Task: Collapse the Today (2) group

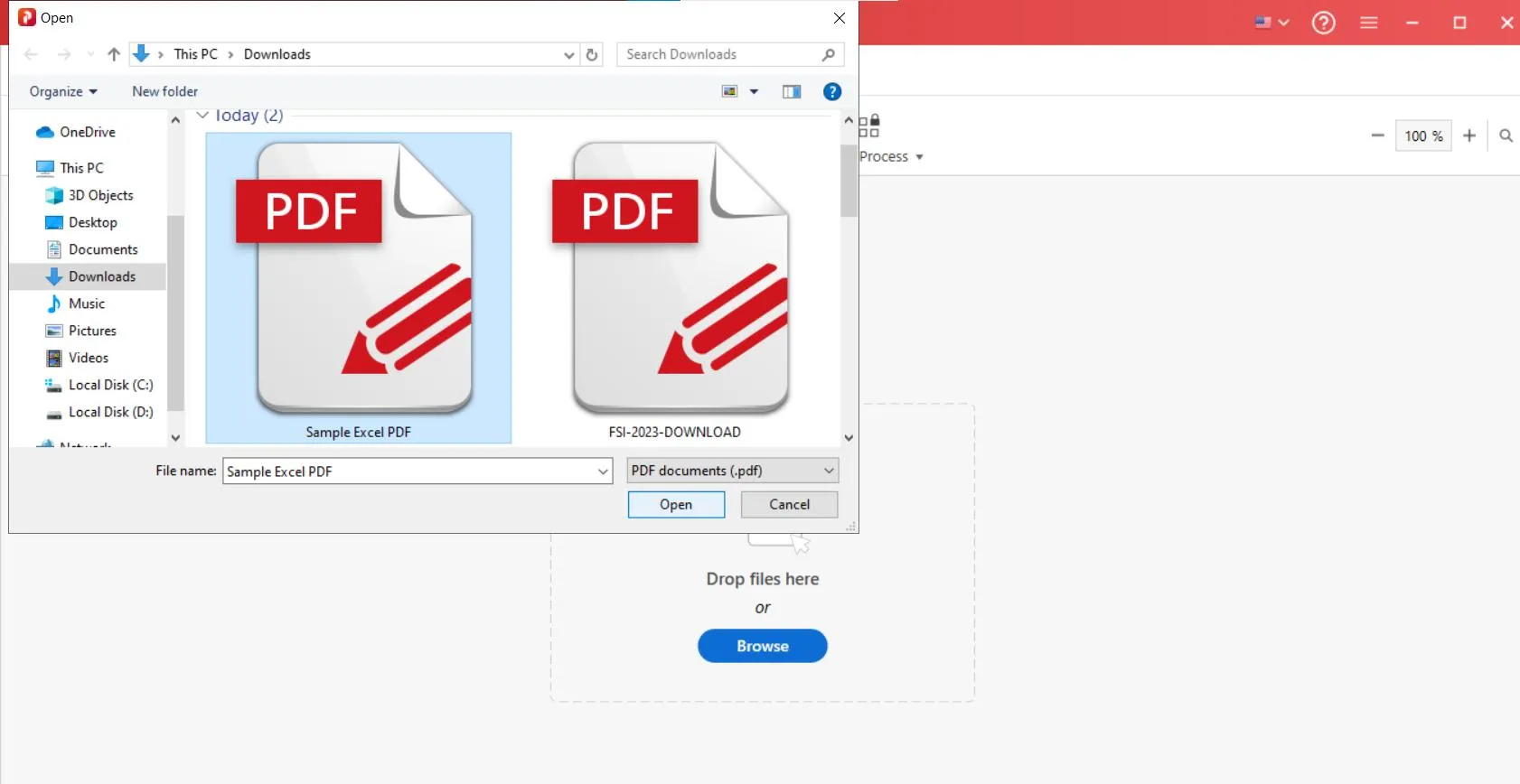Action: click(x=202, y=116)
